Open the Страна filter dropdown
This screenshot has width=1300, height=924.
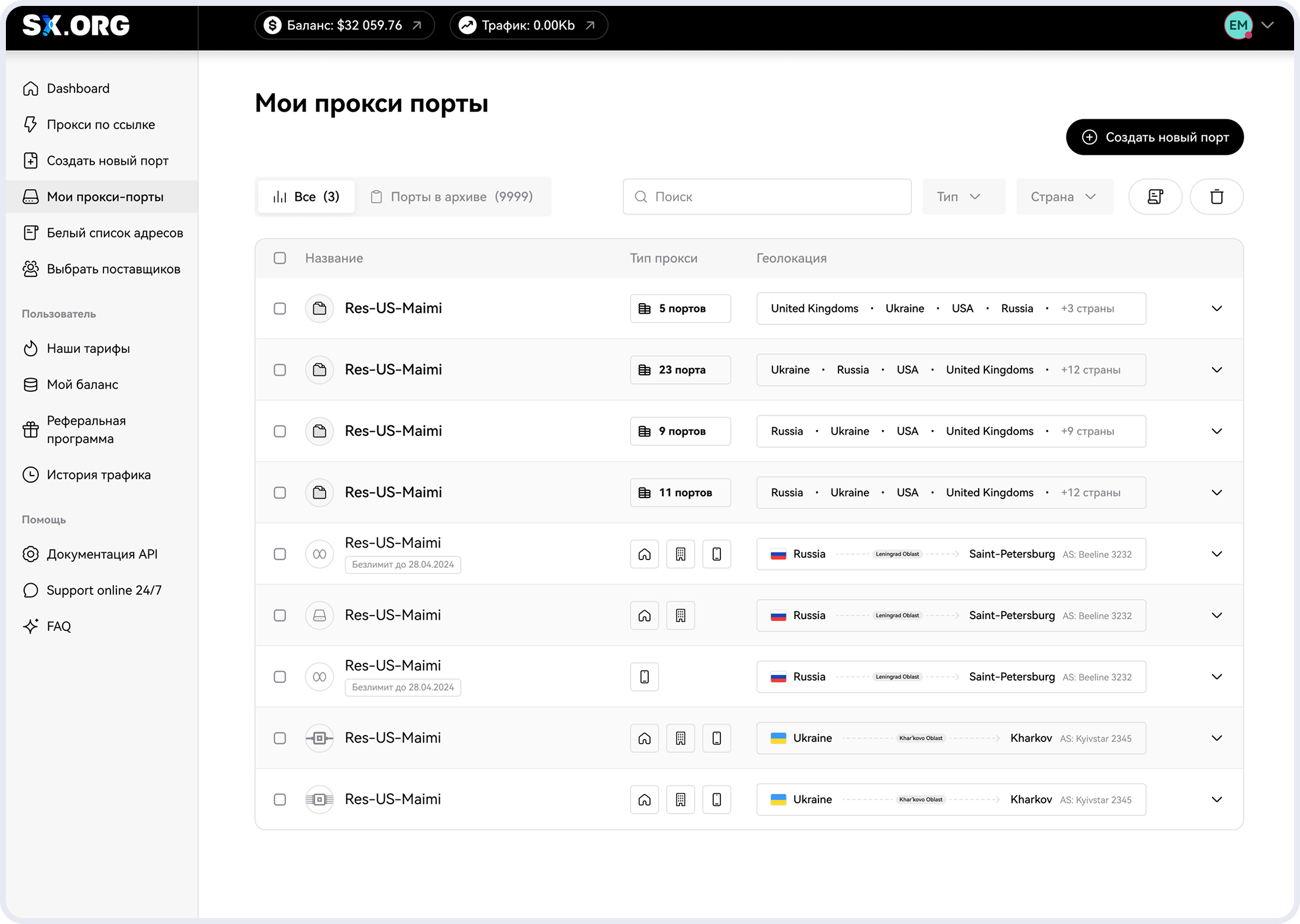point(1064,197)
